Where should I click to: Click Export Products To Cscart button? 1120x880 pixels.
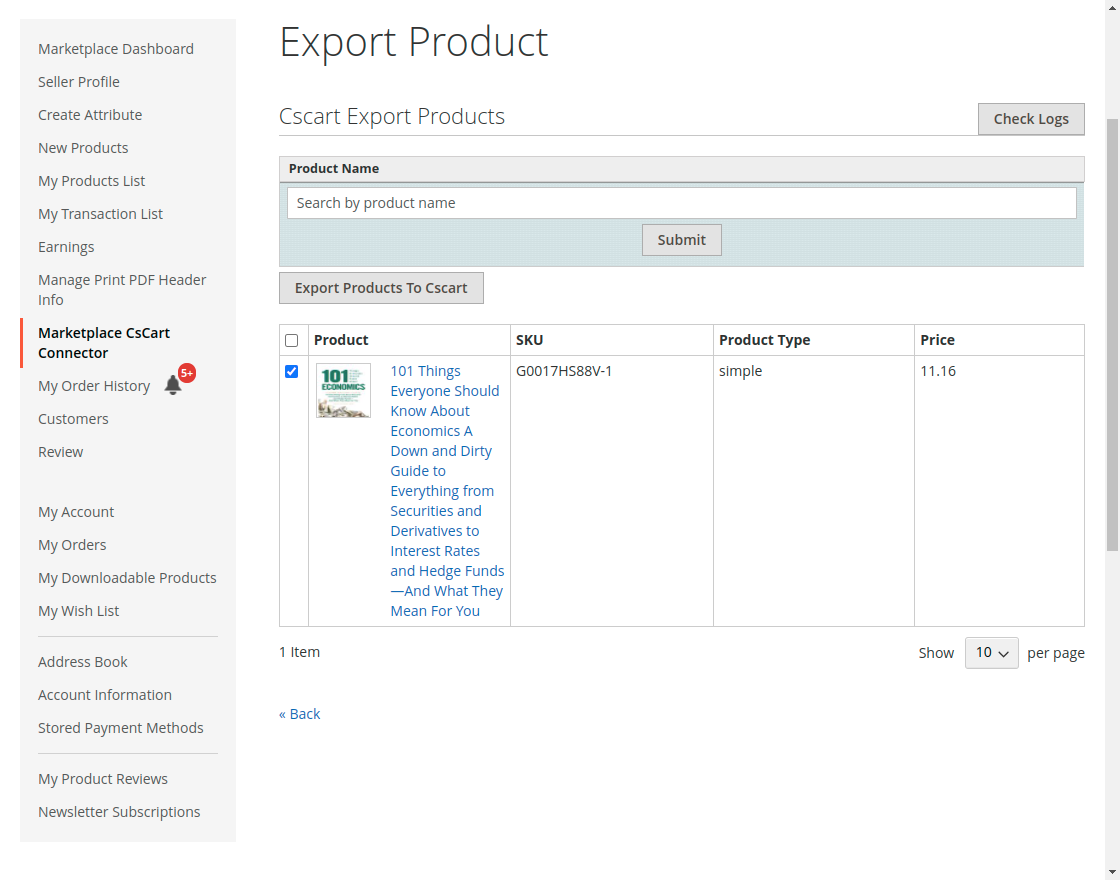381,288
